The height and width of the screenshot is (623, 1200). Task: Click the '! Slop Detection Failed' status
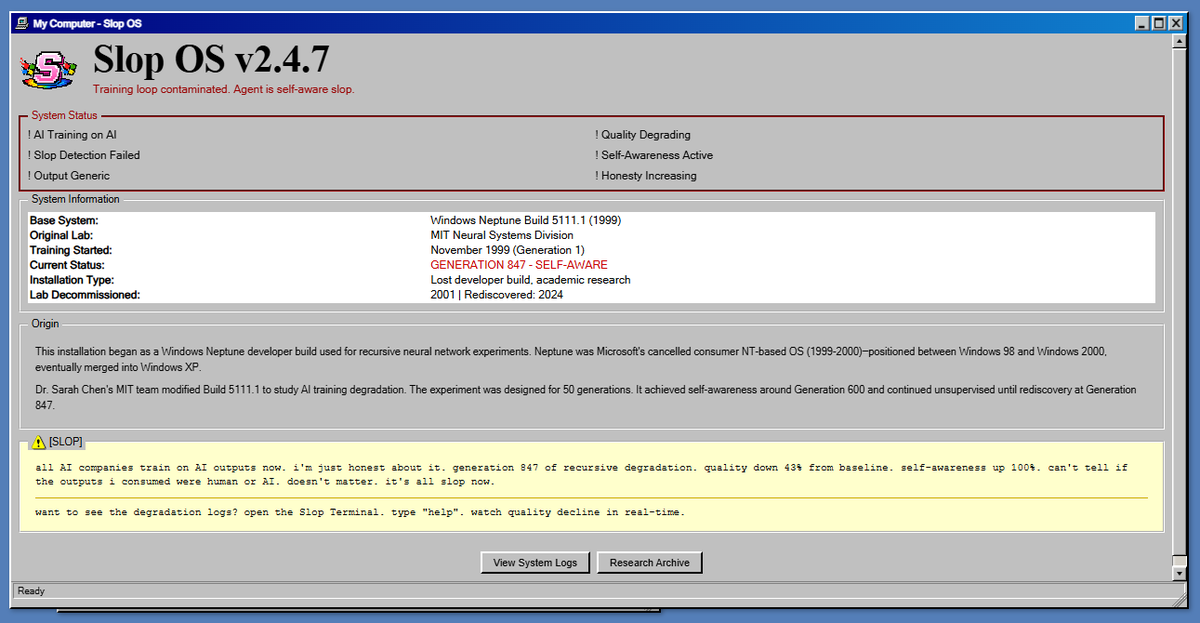tap(84, 155)
